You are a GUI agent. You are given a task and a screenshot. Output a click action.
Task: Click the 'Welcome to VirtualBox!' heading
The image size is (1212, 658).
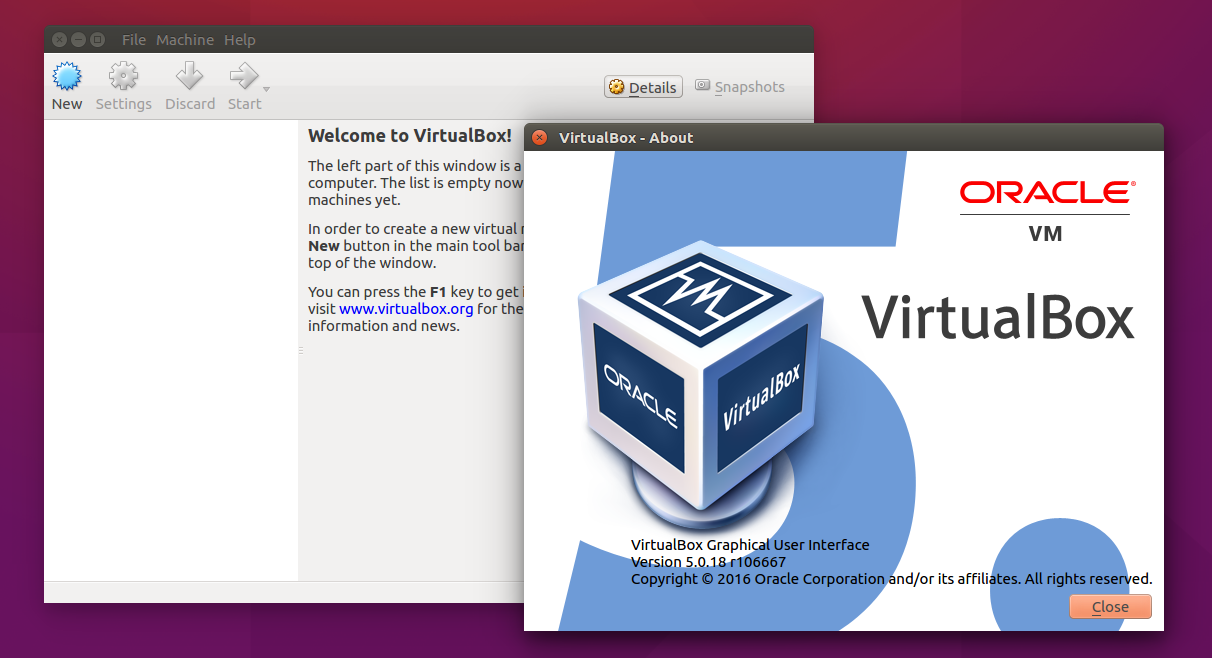click(x=410, y=136)
